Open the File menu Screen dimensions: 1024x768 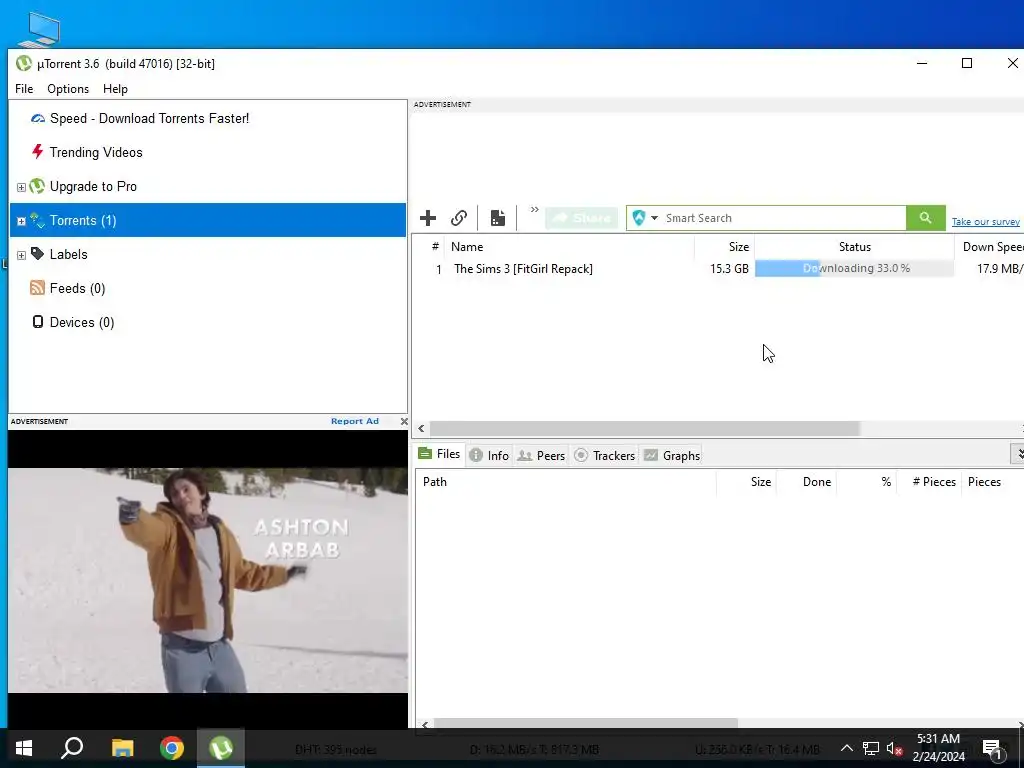coord(24,89)
